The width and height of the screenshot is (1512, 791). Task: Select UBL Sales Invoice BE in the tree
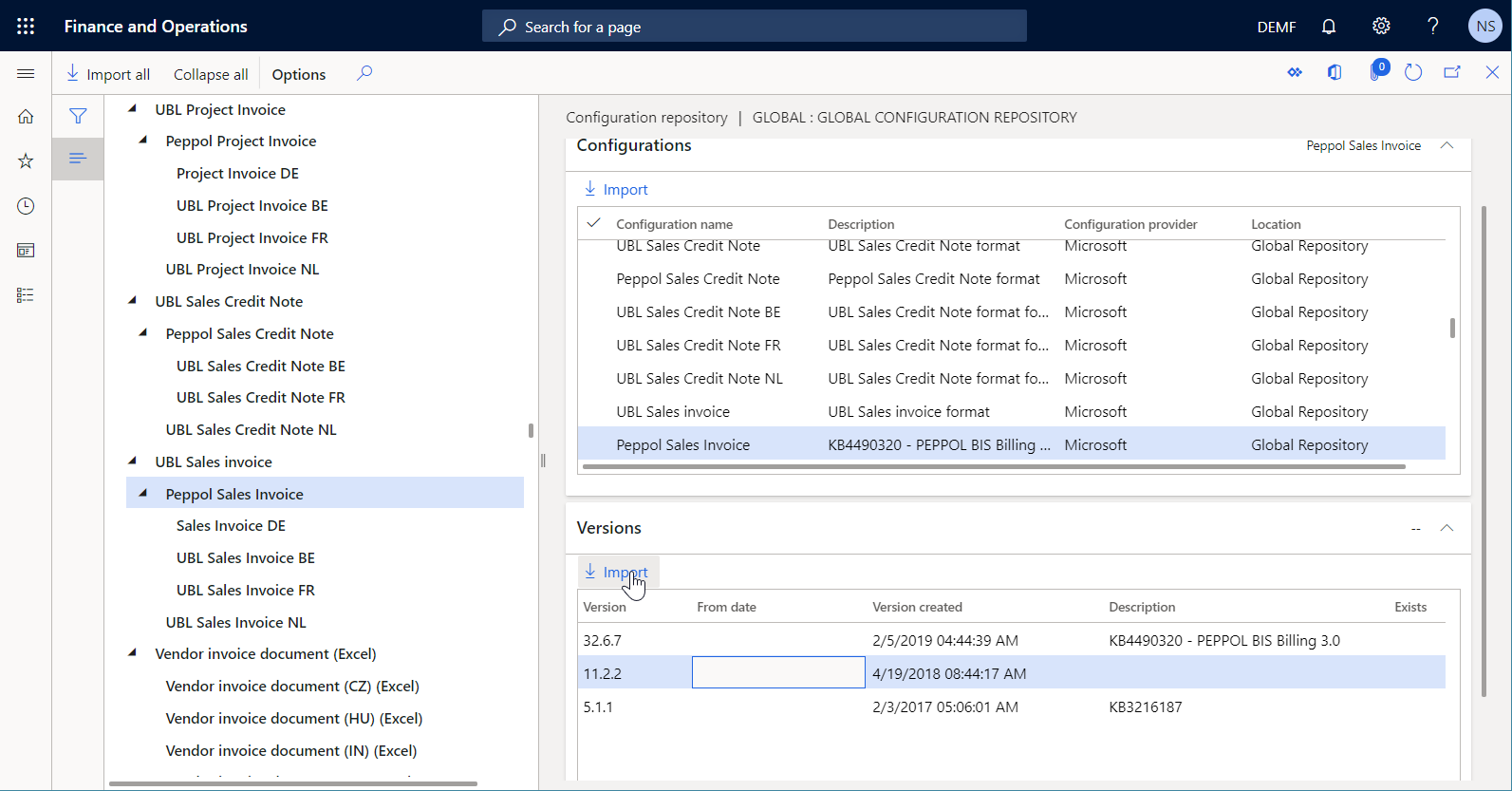[246, 557]
